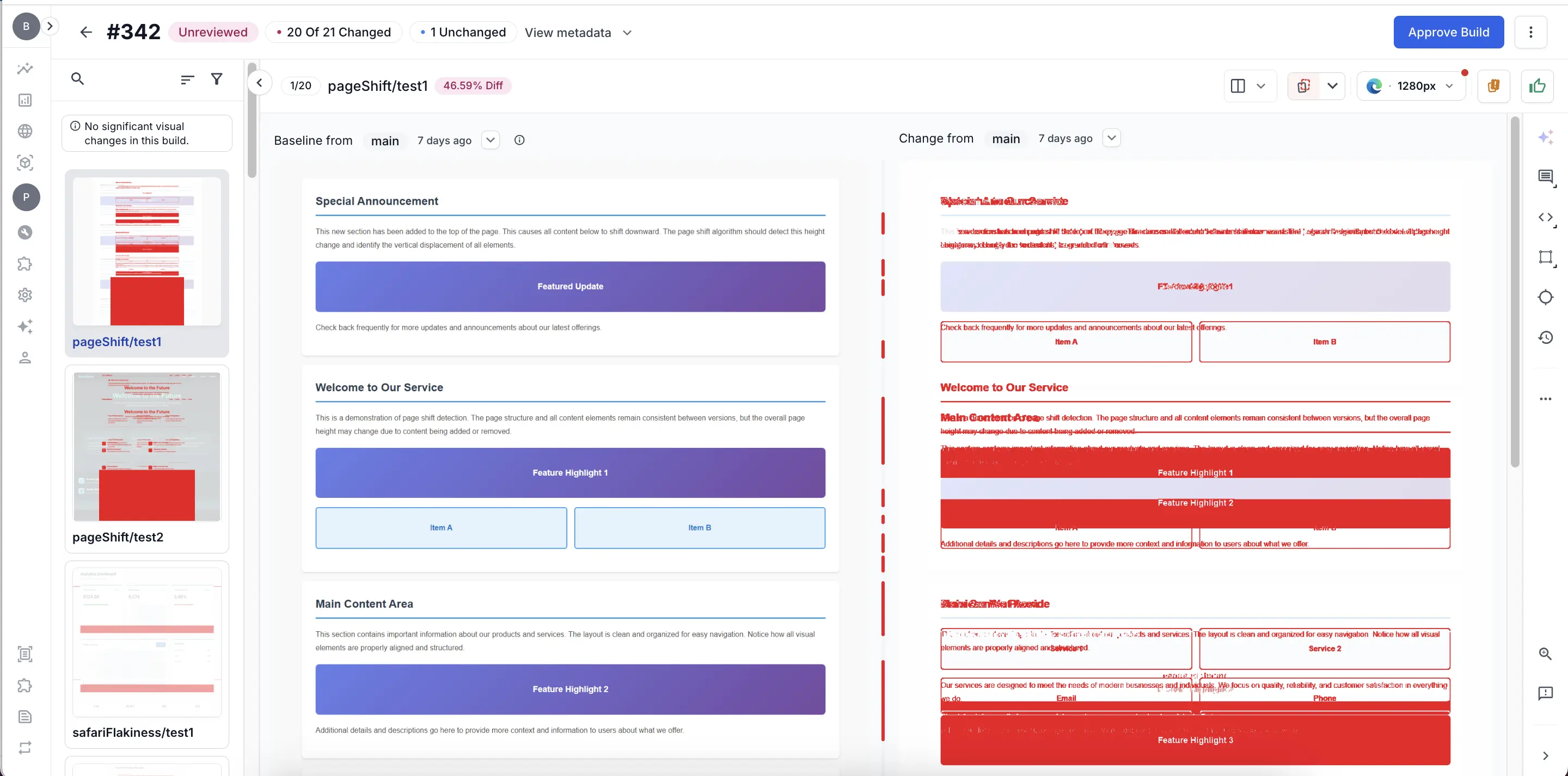Go back with the left arrow
1568x776 pixels.
pos(86,32)
